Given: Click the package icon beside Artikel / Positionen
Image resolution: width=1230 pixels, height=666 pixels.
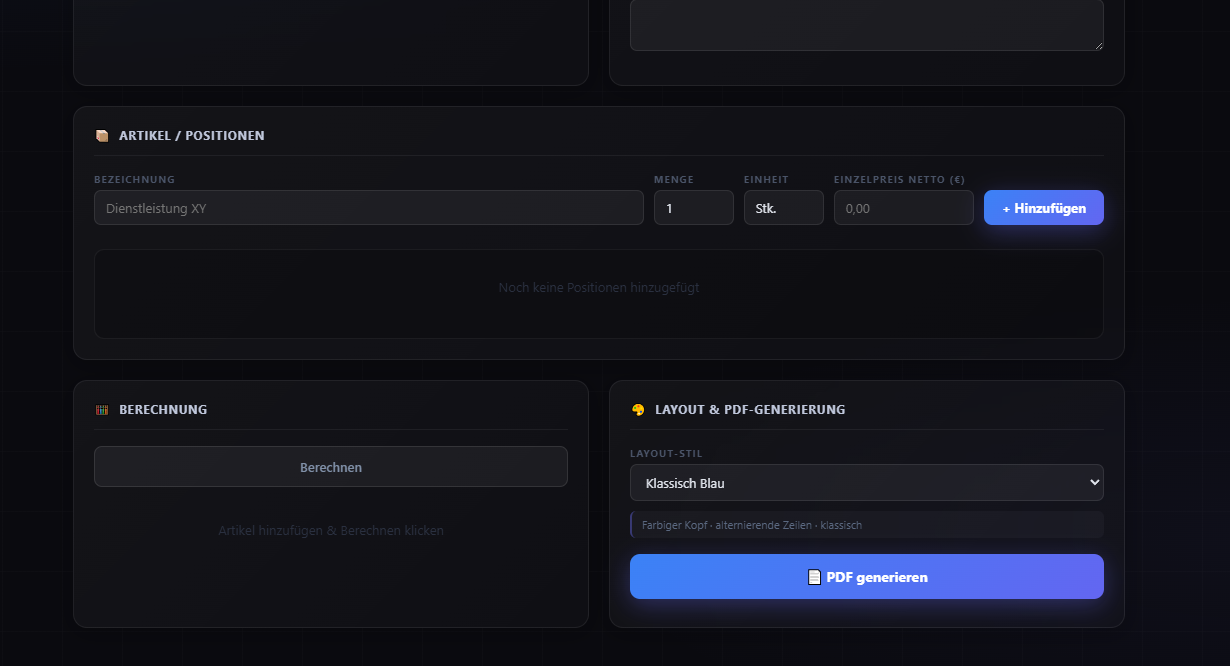Looking at the screenshot, I should [x=101, y=135].
